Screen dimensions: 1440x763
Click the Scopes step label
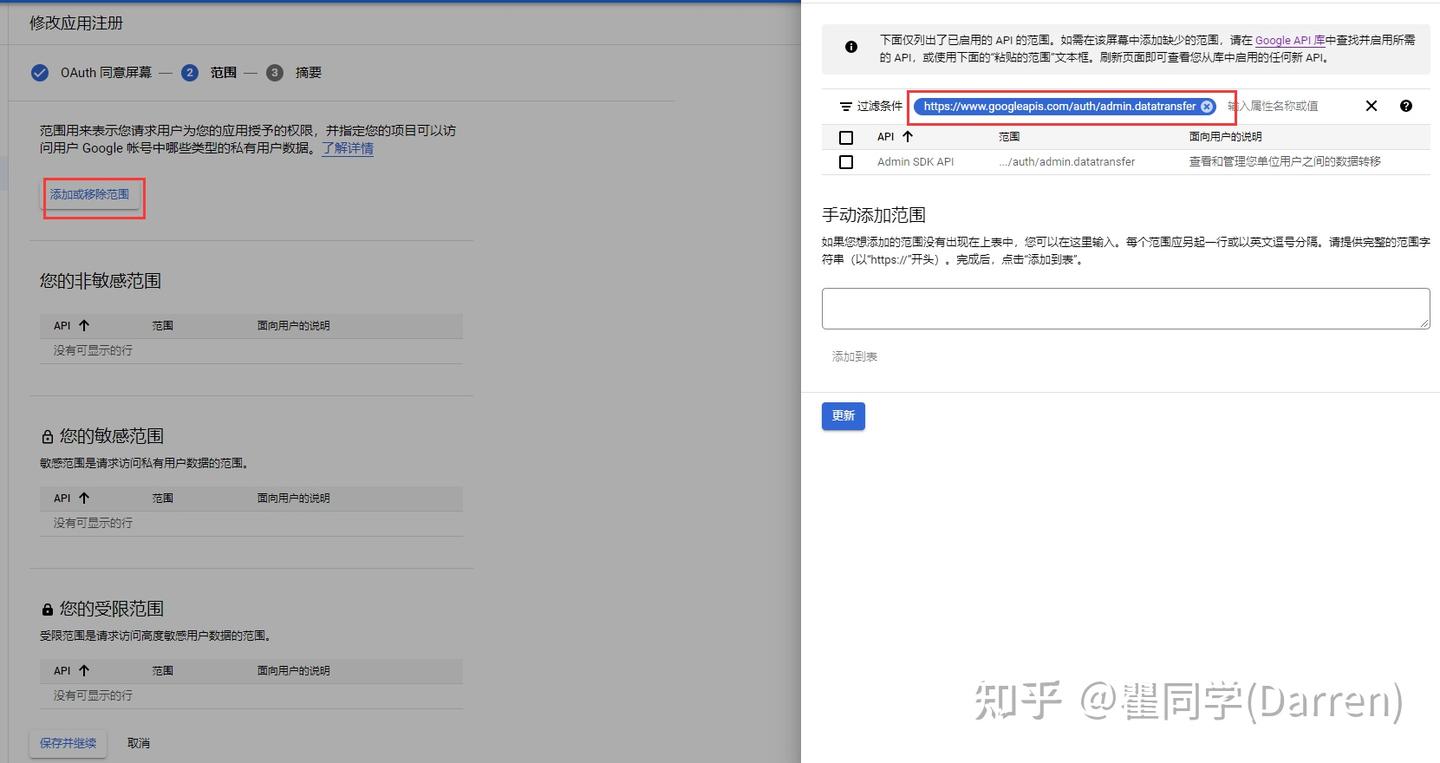coord(223,72)
